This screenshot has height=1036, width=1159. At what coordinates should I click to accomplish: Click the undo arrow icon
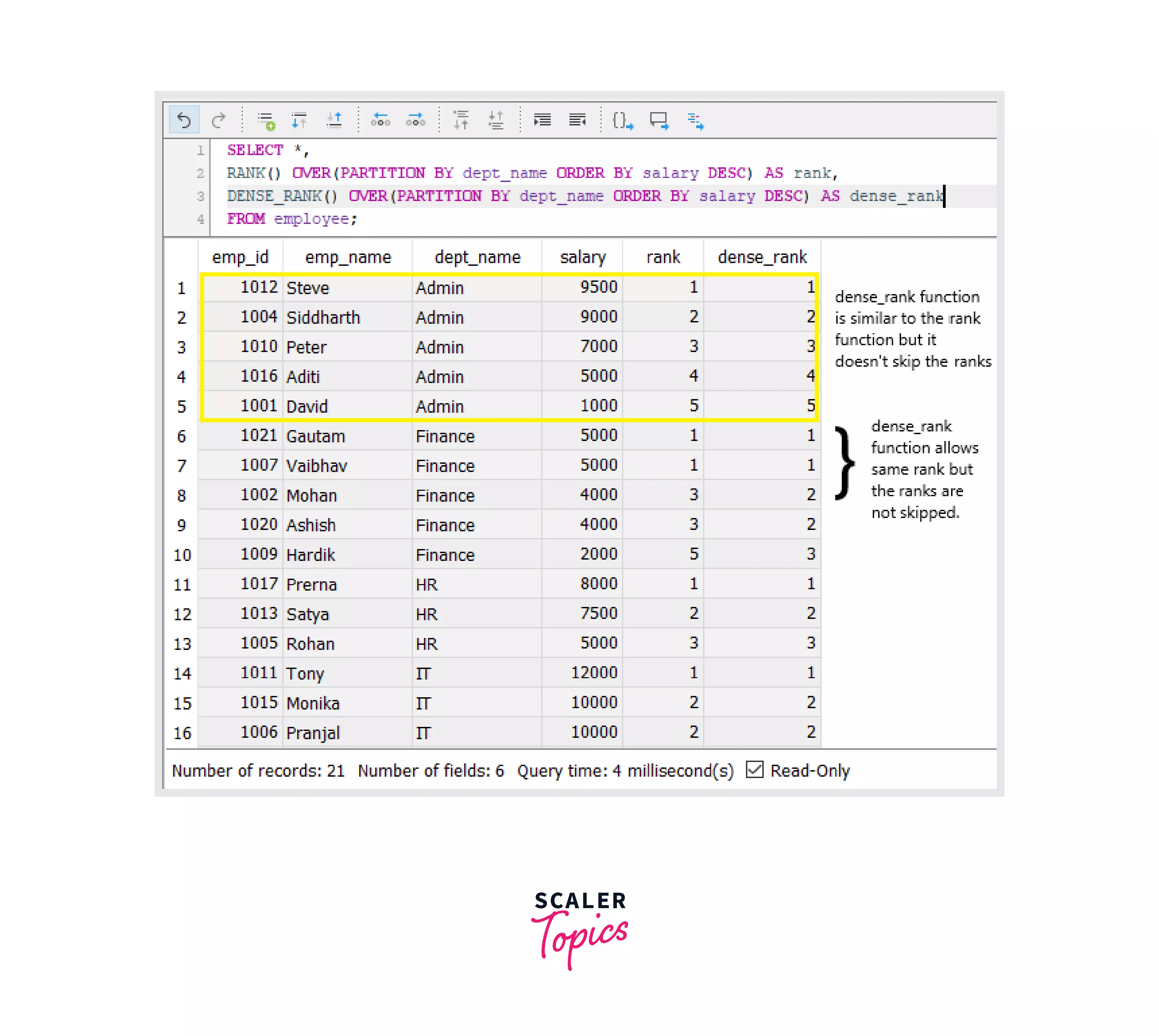pos(184,120)
